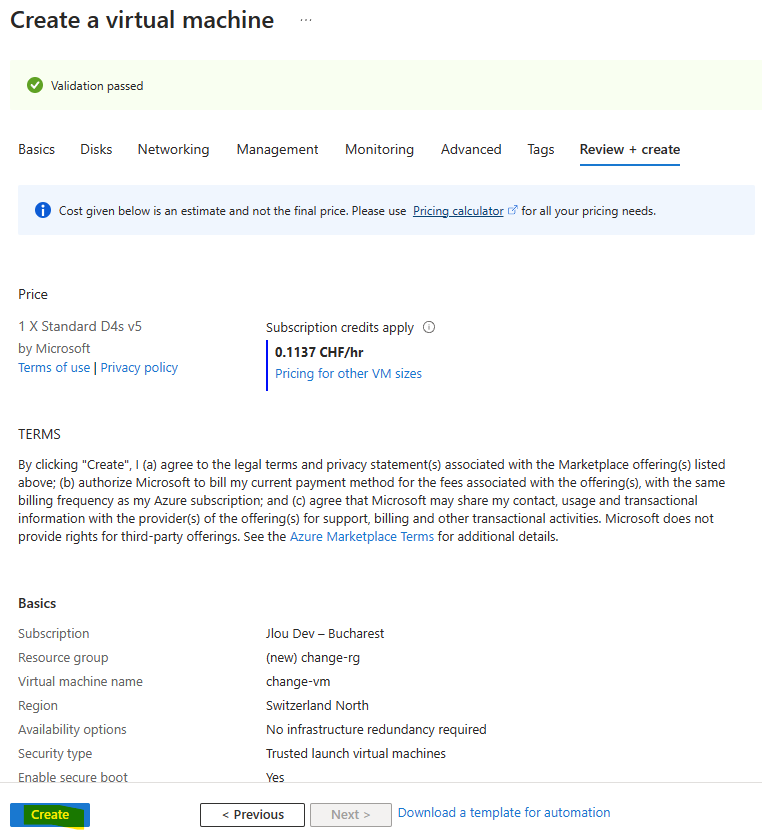Click the green Validation passed checkmark icon
Viewport: 762px width, 833px height.
tap(35, 85)
